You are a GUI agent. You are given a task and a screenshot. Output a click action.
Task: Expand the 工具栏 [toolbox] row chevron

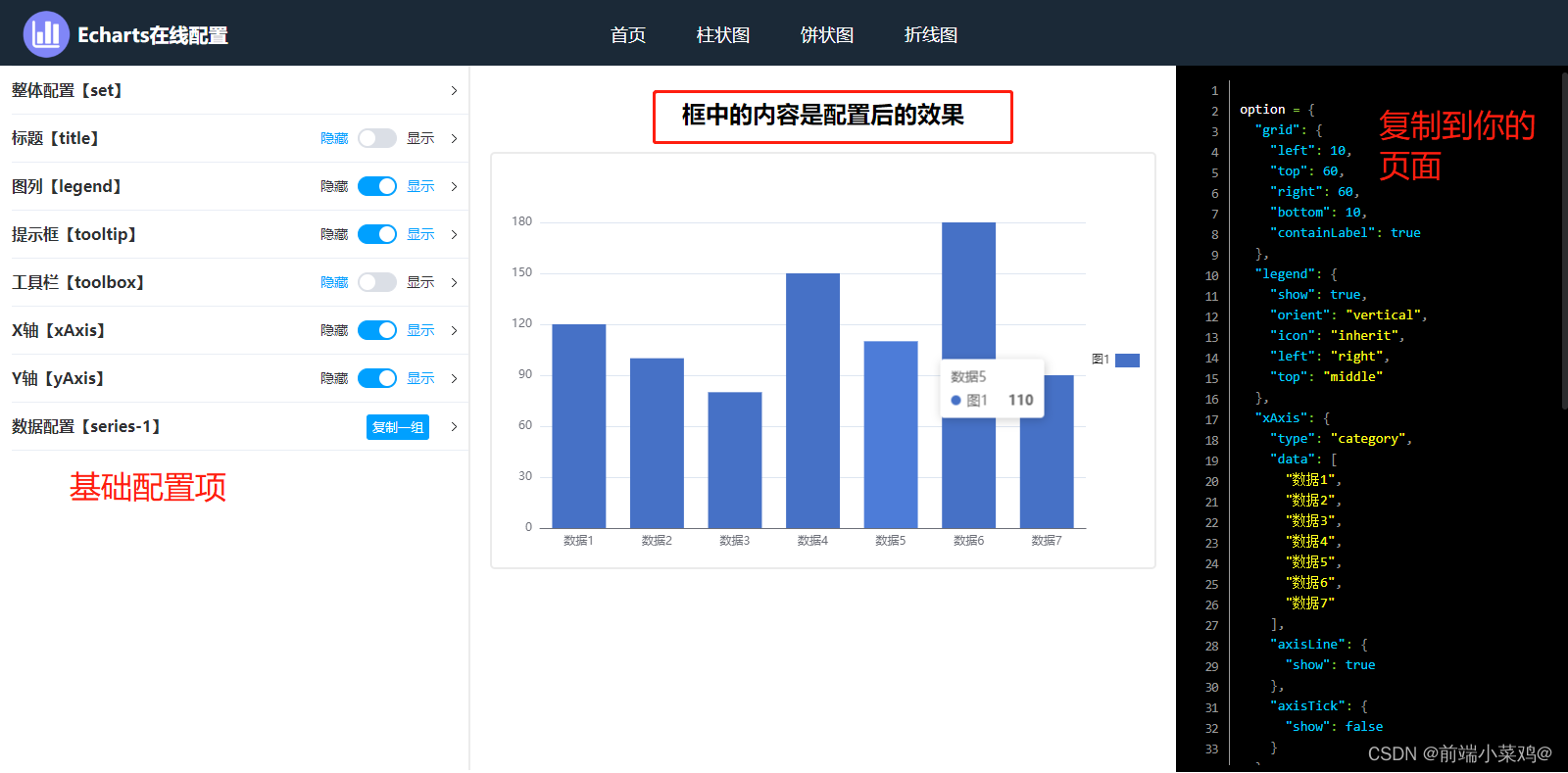(454, 282)
